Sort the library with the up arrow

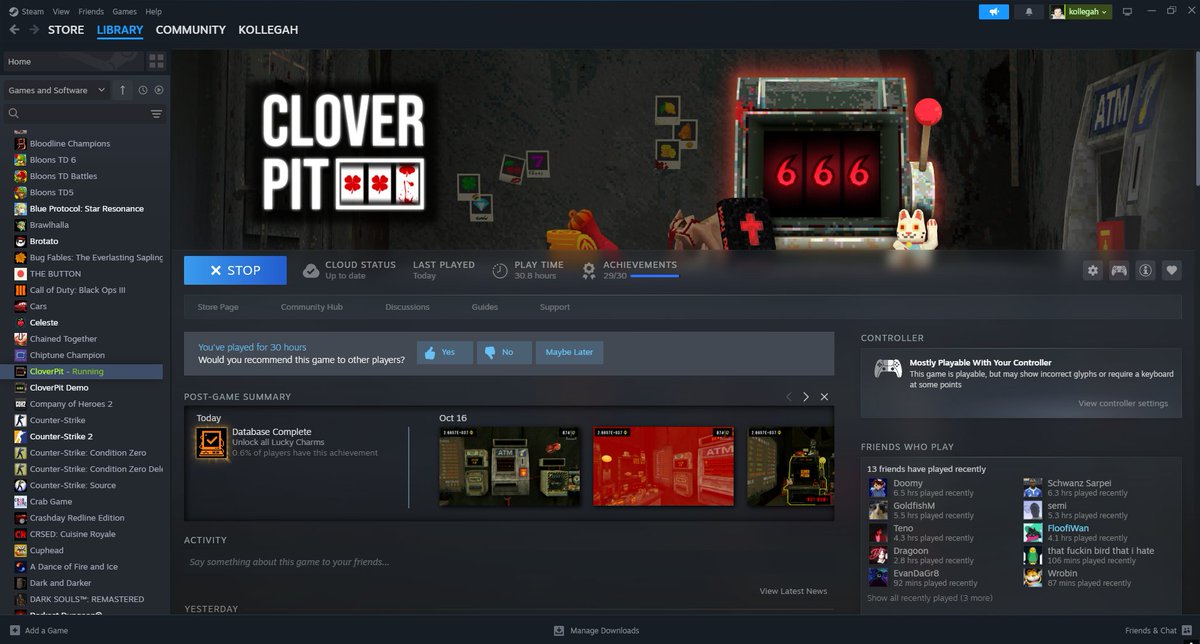123,90
